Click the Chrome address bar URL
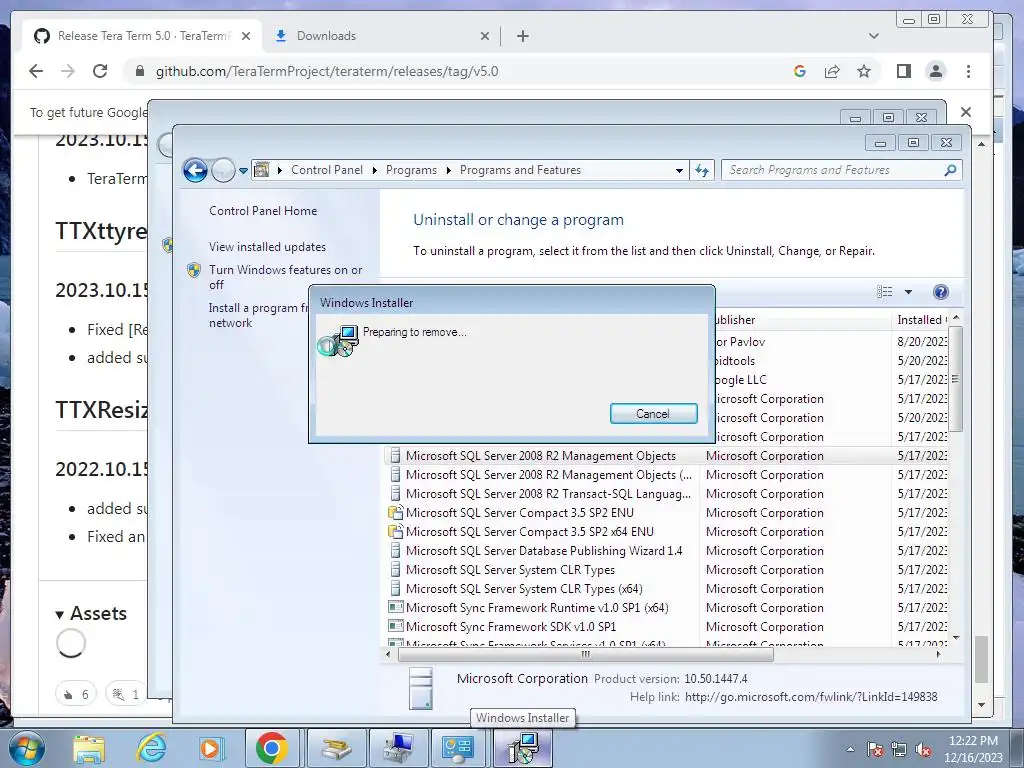This screenshot has width=1024, height=768. [x=327, y=71]
